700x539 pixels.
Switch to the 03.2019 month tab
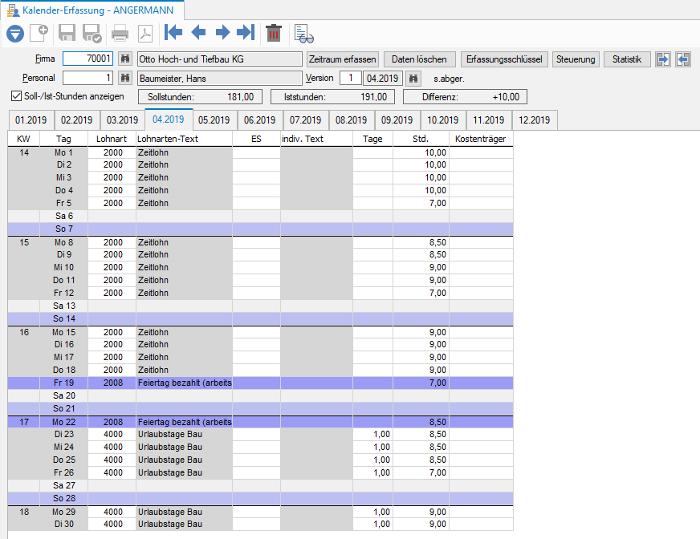[122, 120]
